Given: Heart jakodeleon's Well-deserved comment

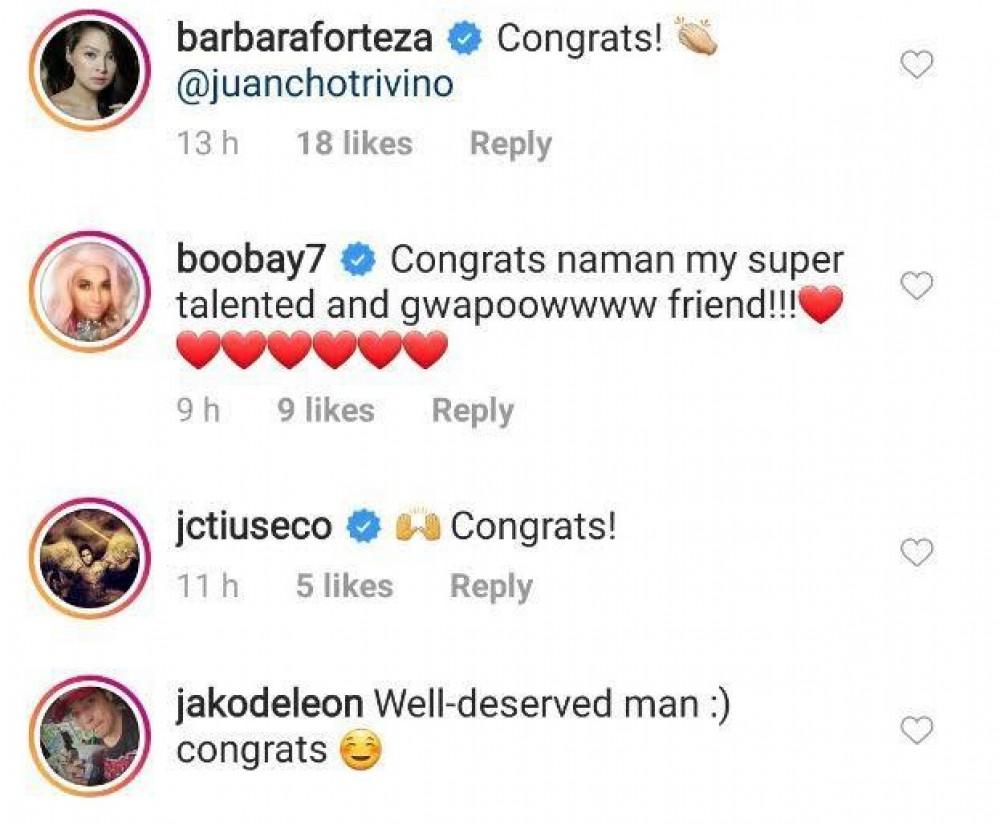Looking at the screenshot, I should tap(916, 731).
